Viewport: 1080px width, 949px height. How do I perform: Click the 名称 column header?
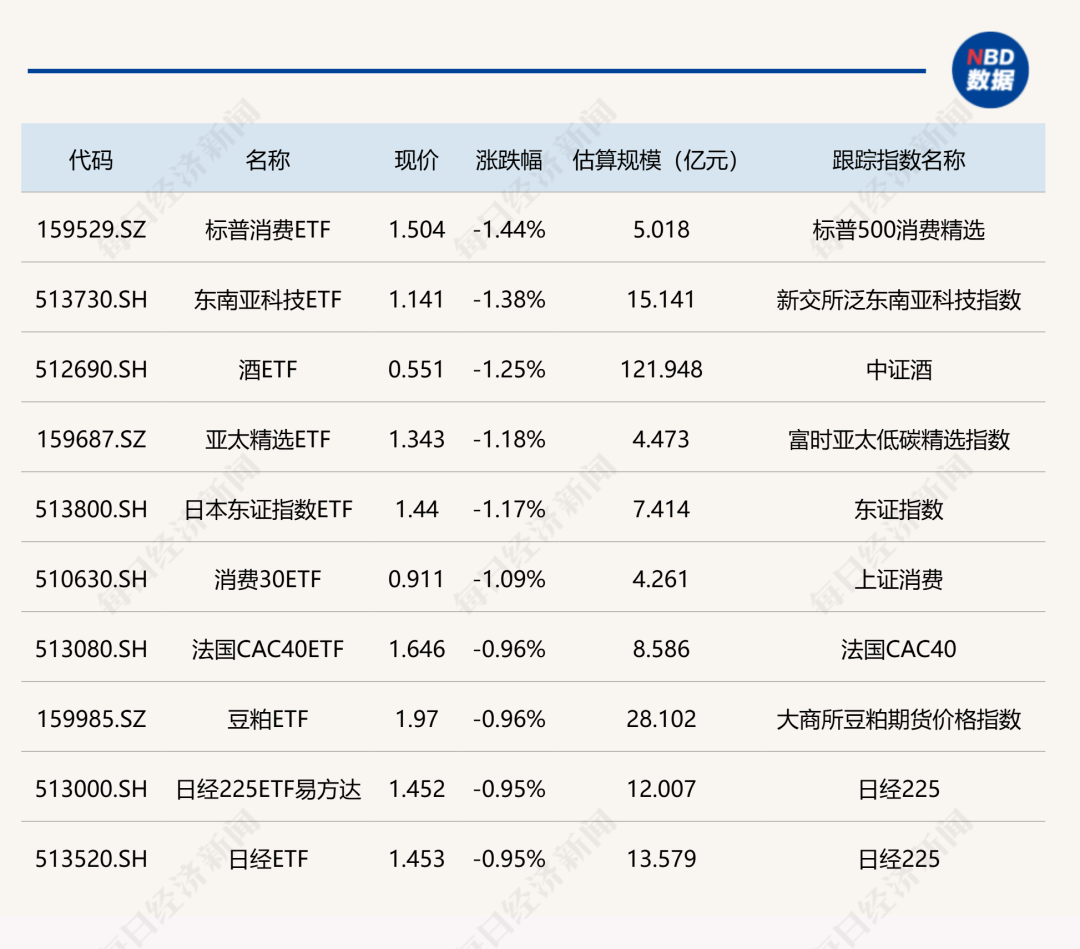click(267, 160)
